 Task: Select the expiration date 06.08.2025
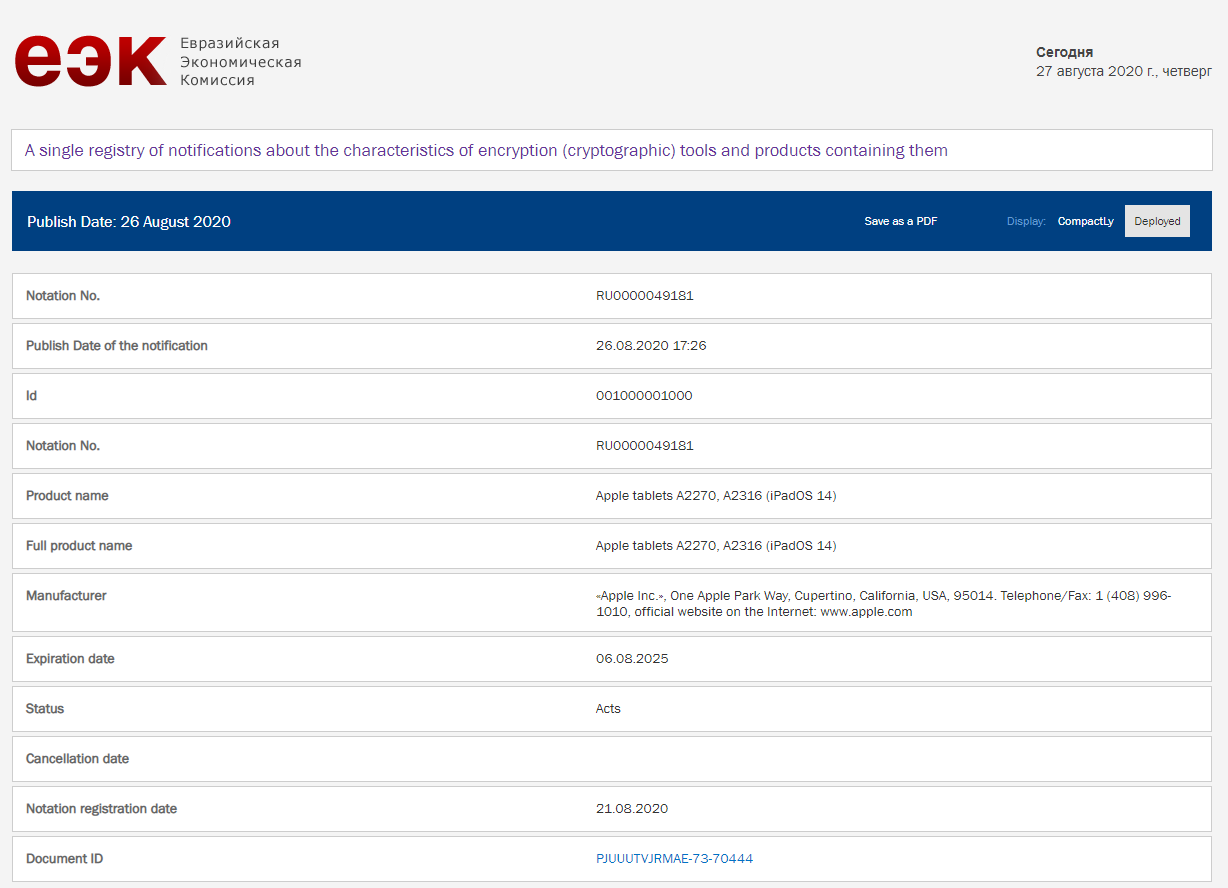(x=632, y=659)
